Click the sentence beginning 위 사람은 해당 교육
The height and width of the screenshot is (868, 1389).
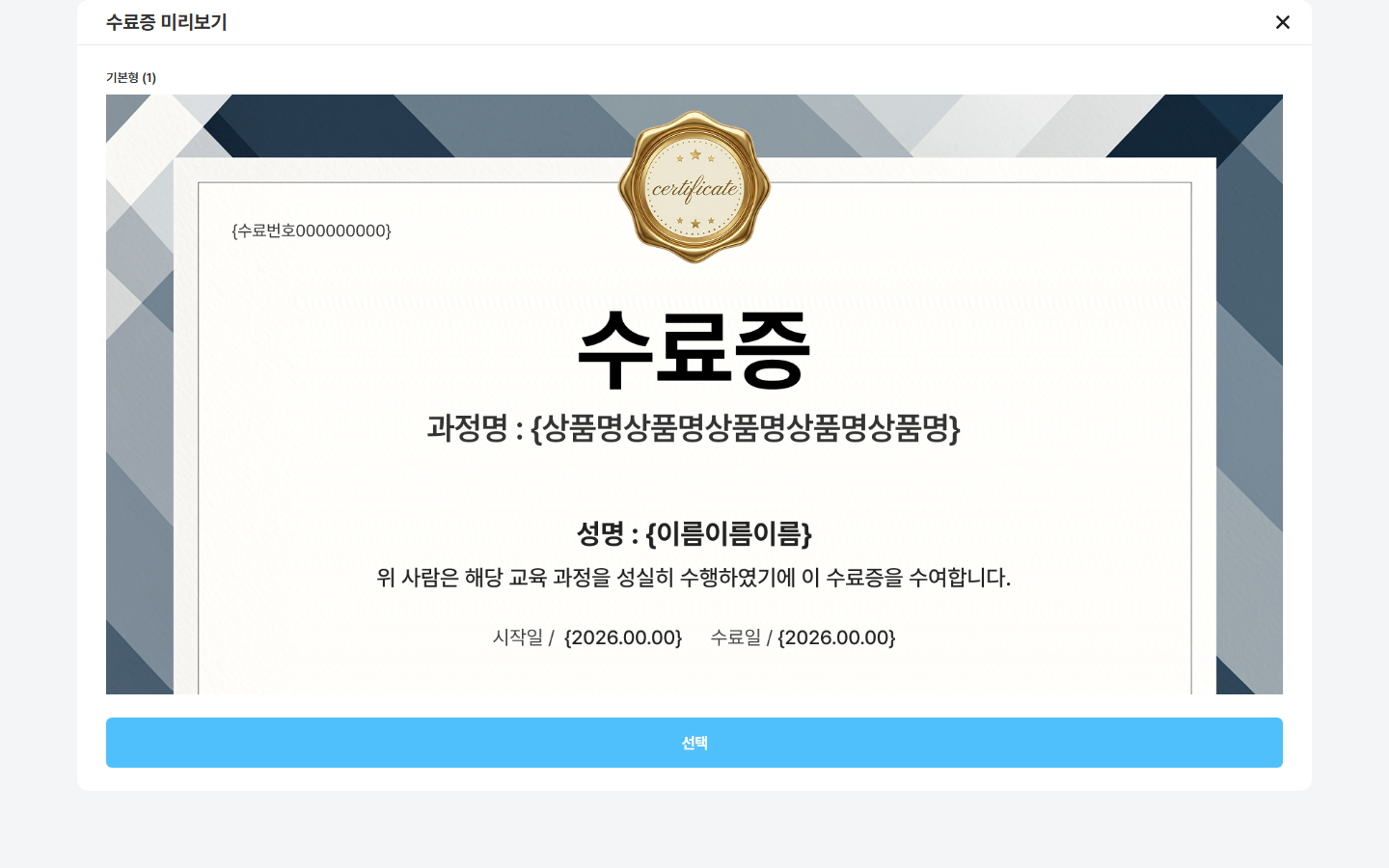[694, 578]
